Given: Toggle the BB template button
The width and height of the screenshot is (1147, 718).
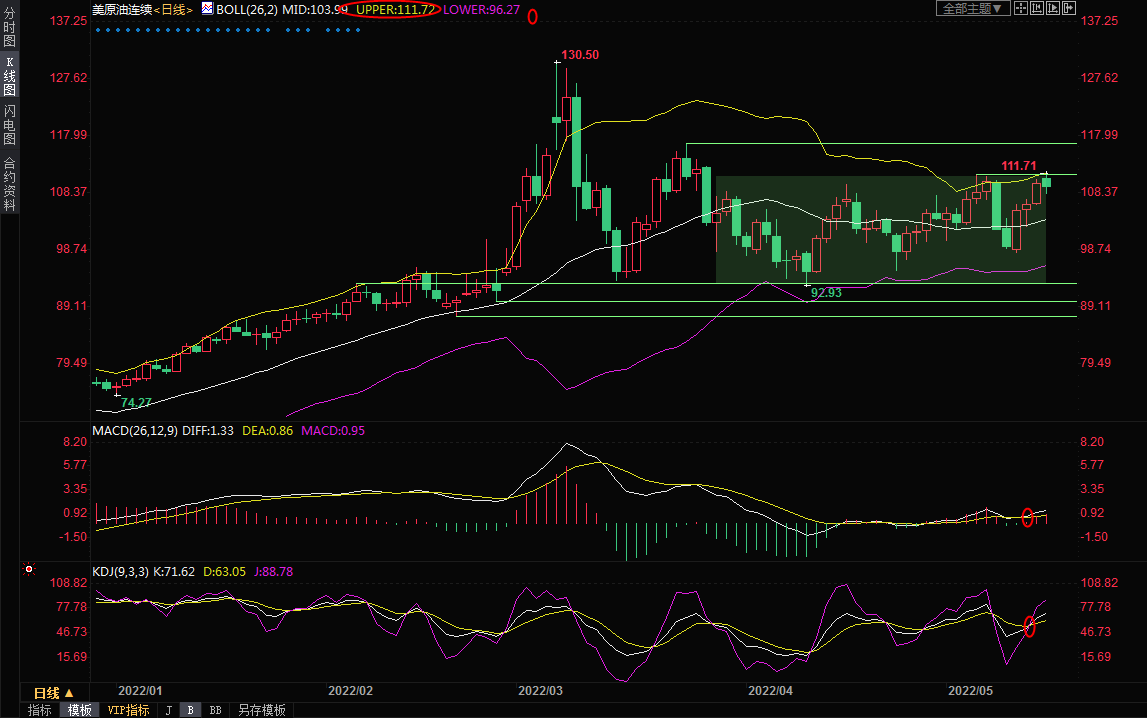Looking at the screenshot, I should (215, 710).
